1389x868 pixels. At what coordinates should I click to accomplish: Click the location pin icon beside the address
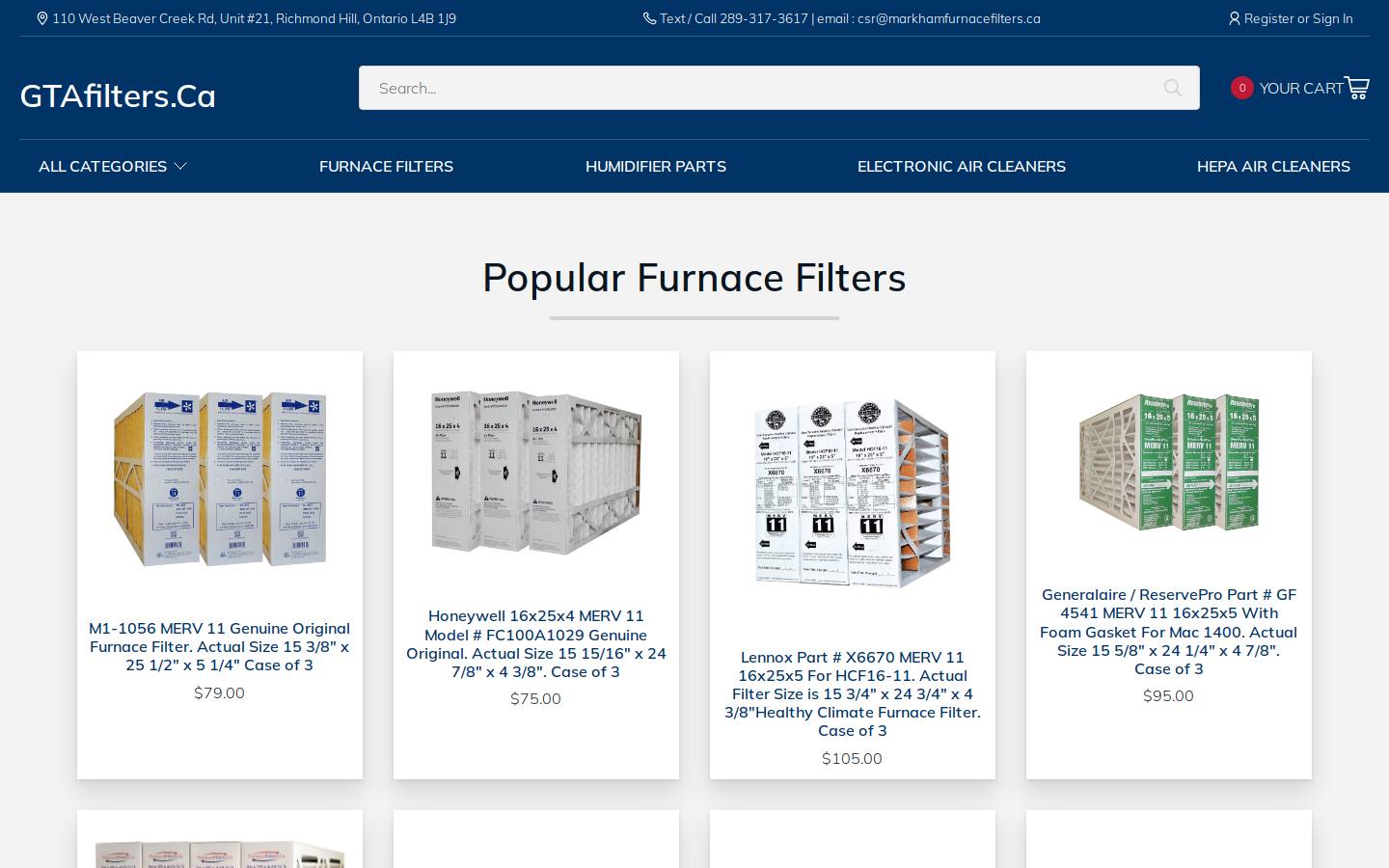coord(42,18)
